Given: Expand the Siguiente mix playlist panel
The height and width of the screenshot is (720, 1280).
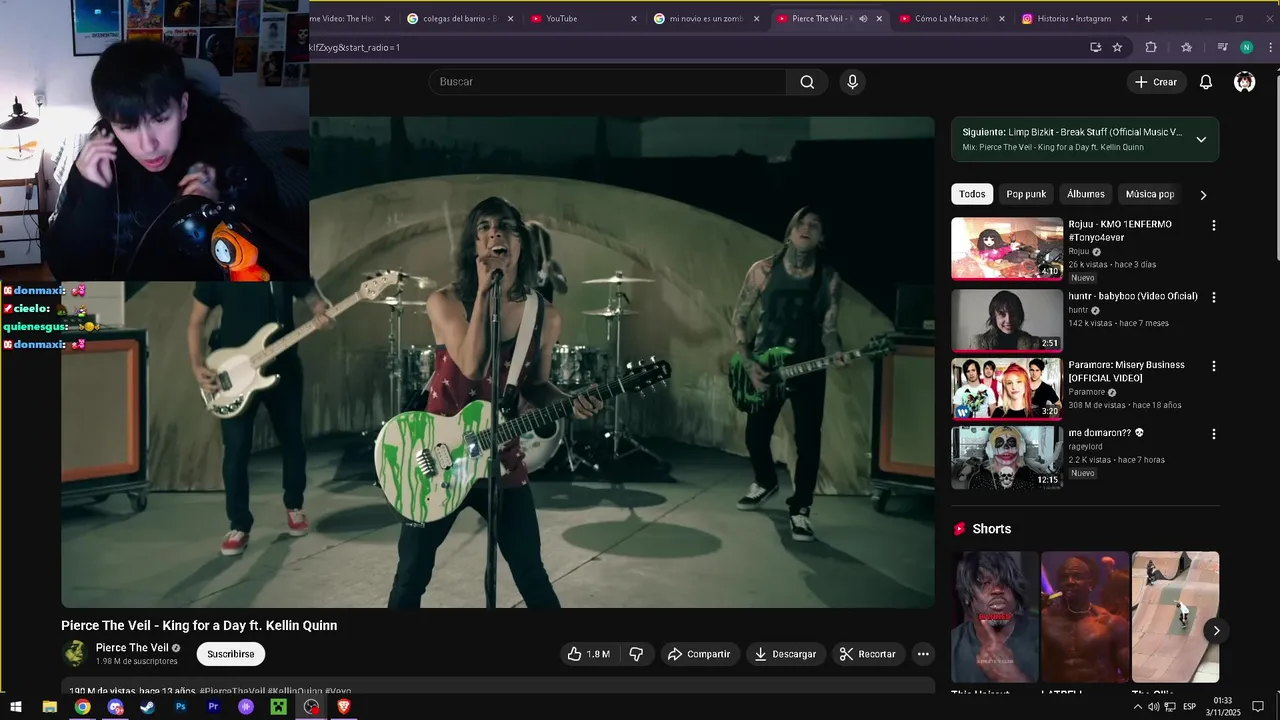Looking at the screenshot, I should [x=1201, y=139].
